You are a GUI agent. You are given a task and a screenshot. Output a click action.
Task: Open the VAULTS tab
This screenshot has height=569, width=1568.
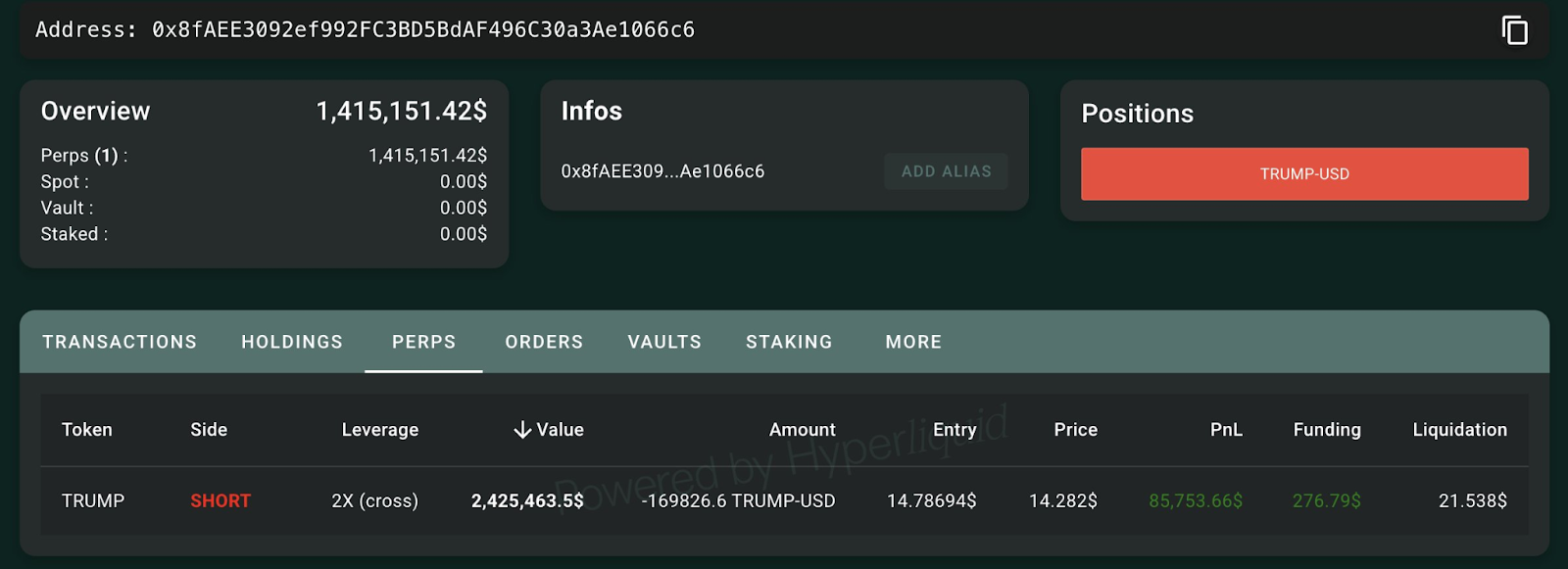[x=664, y=342]
